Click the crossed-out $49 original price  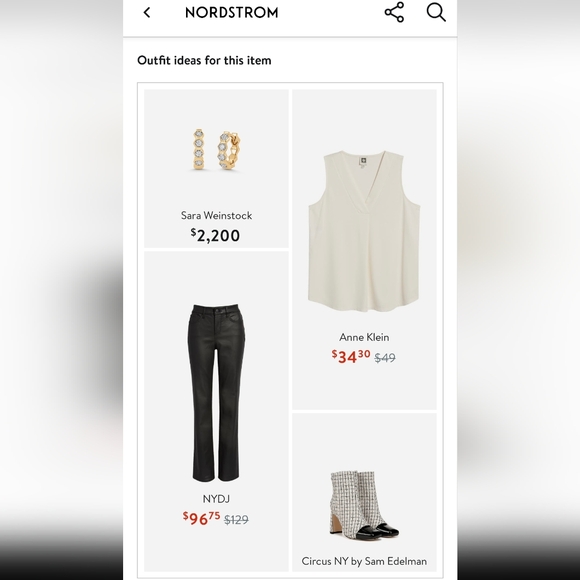[x=385, y=358]
